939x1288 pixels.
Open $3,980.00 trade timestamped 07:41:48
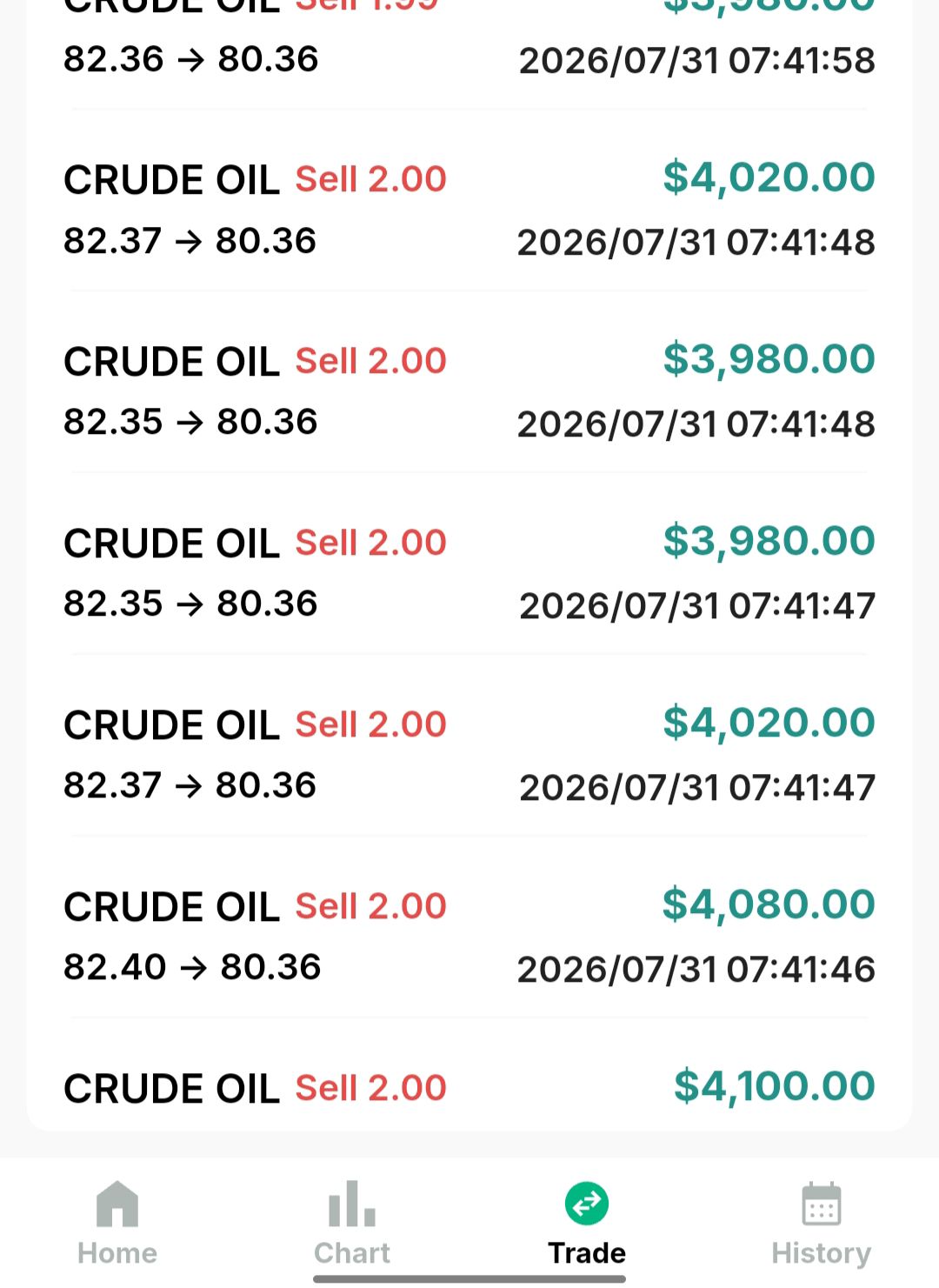tap(469, 390)
